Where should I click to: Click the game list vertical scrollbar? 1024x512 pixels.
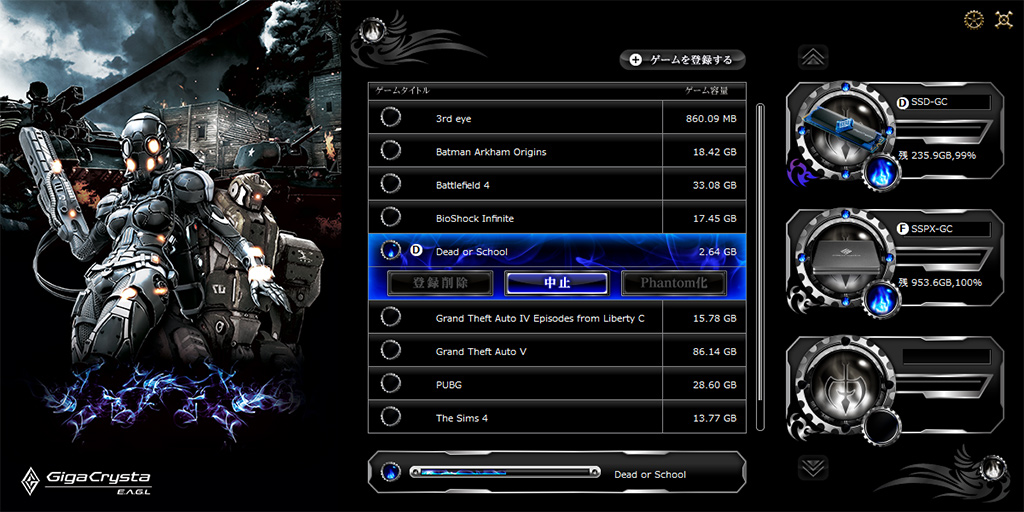coord(760,266)
